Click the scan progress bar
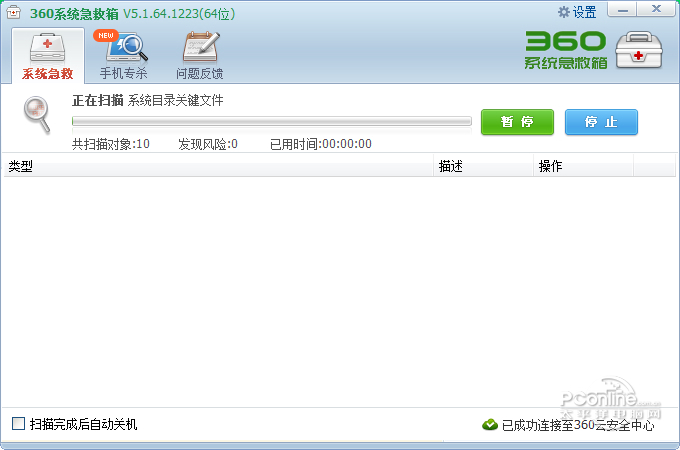 tap(271, 121)
